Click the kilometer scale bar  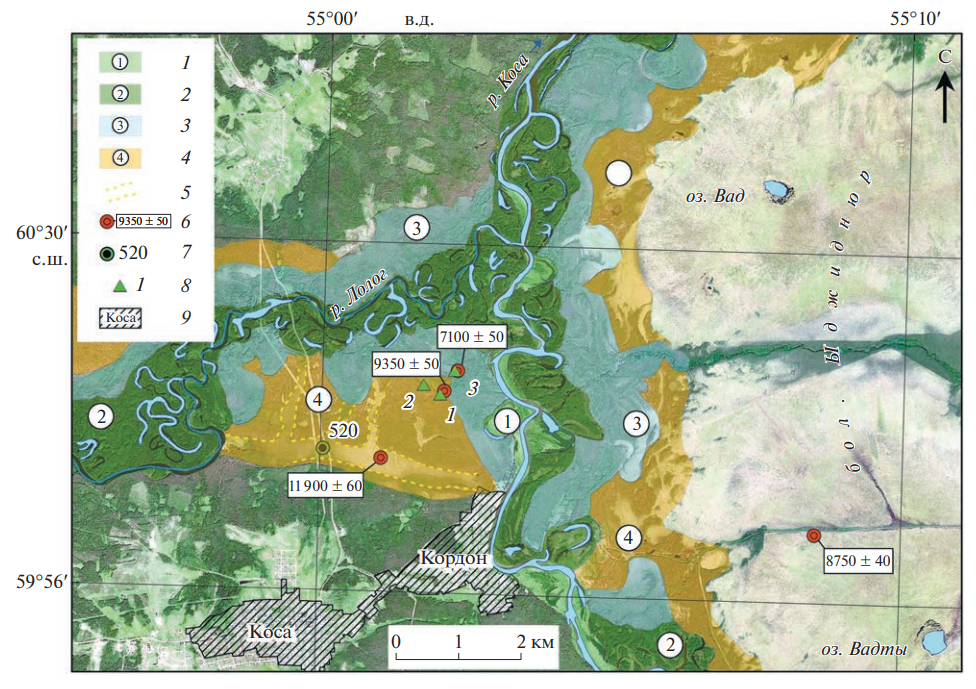[x=458, y=657]
